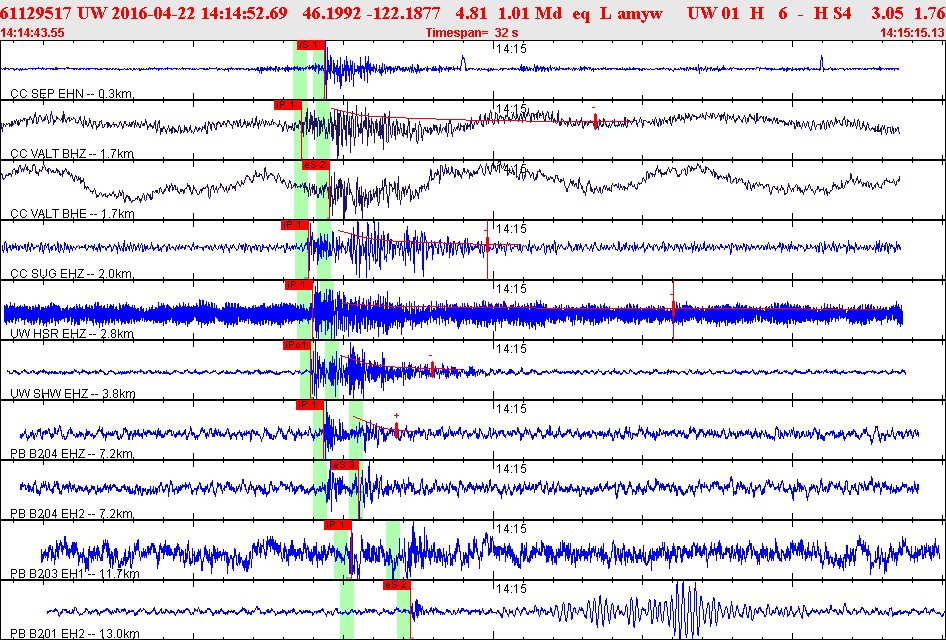Click the coda end marker on UW HSR EHZ

pos(673,309)
